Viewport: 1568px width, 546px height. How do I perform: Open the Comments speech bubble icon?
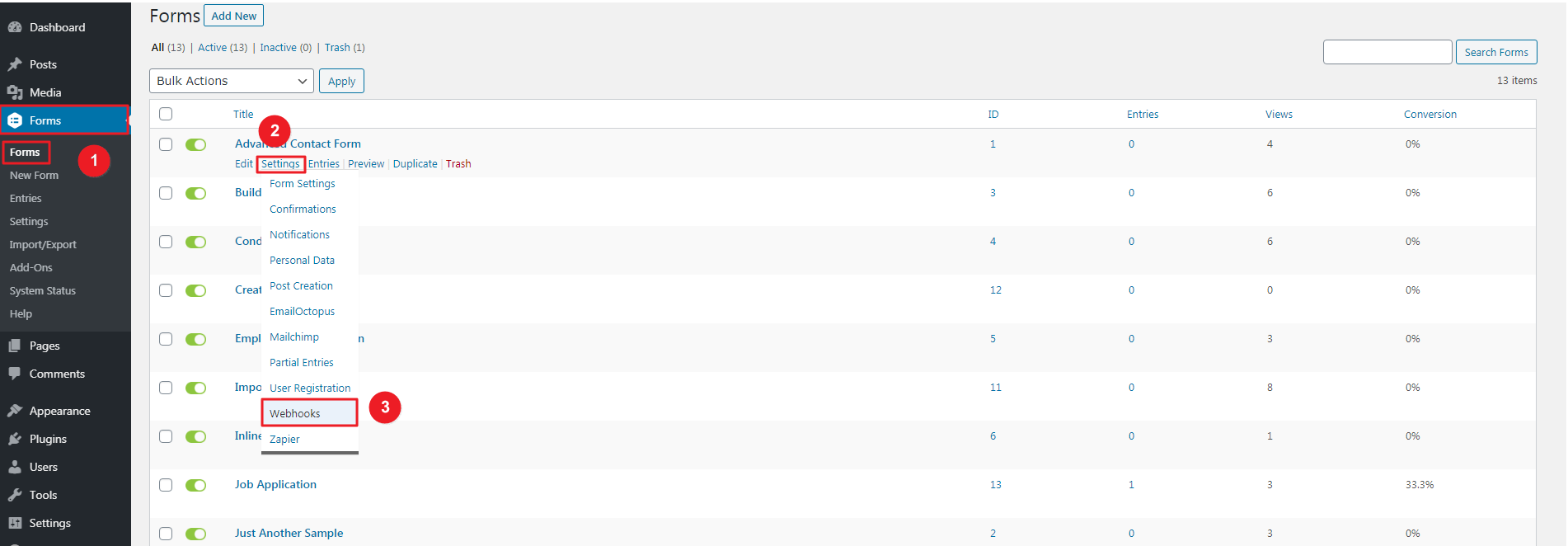pyautogui.click(x=15, y=374)
